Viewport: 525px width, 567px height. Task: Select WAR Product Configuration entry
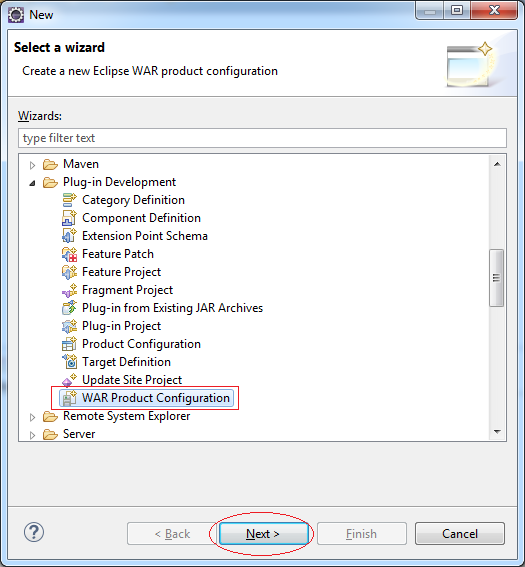(x=156, y=398)
